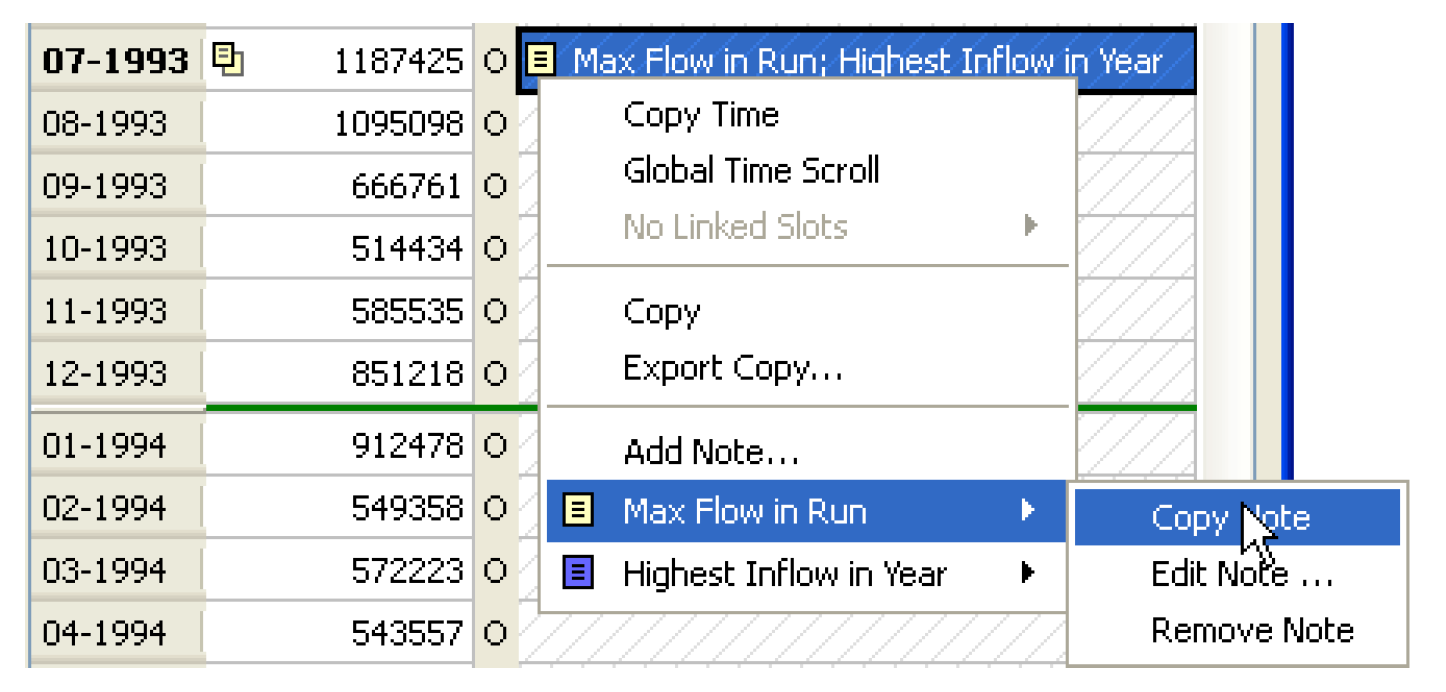Click the note icon in the highlighted 07-1993 cell
1446x692 pixels.
(541, 61)
